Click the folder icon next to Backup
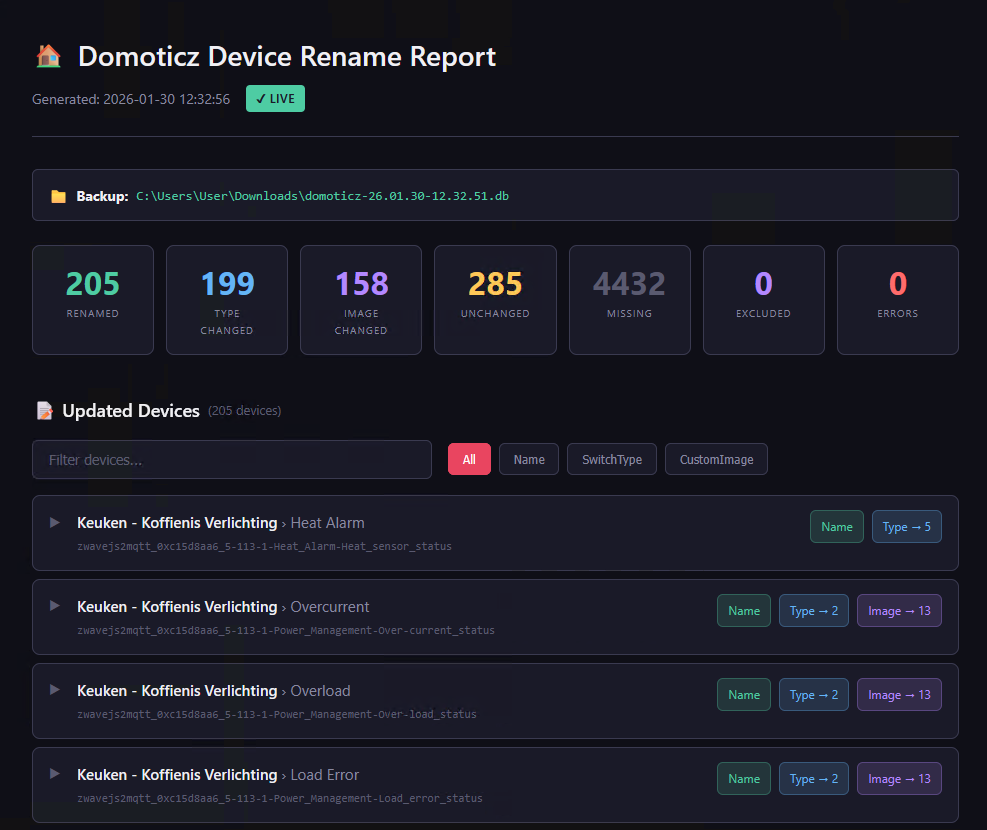987x830 pixels. coord(59,196)
